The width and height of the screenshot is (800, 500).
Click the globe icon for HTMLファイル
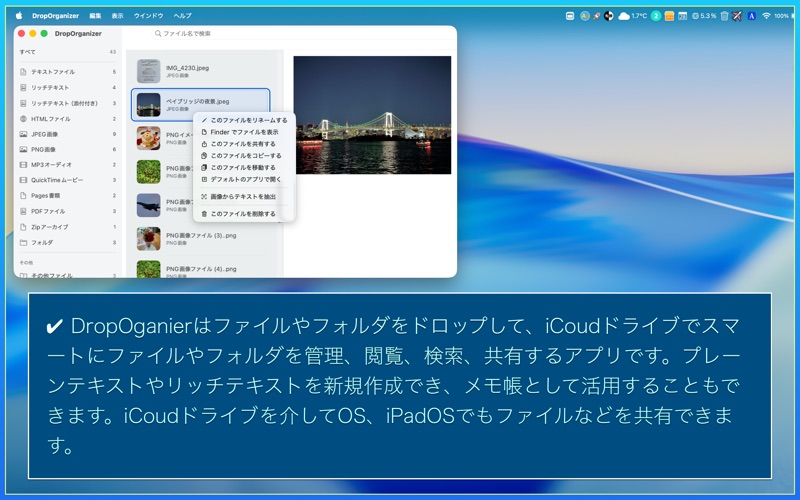click(23, 119)
